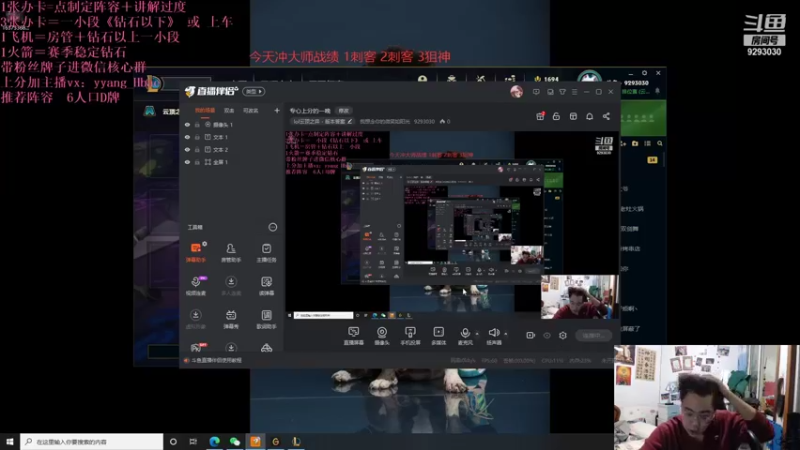The height and width of the screenshot is (450, 800).
Task: Lock the 全屏 1 source
Action: 197,162
